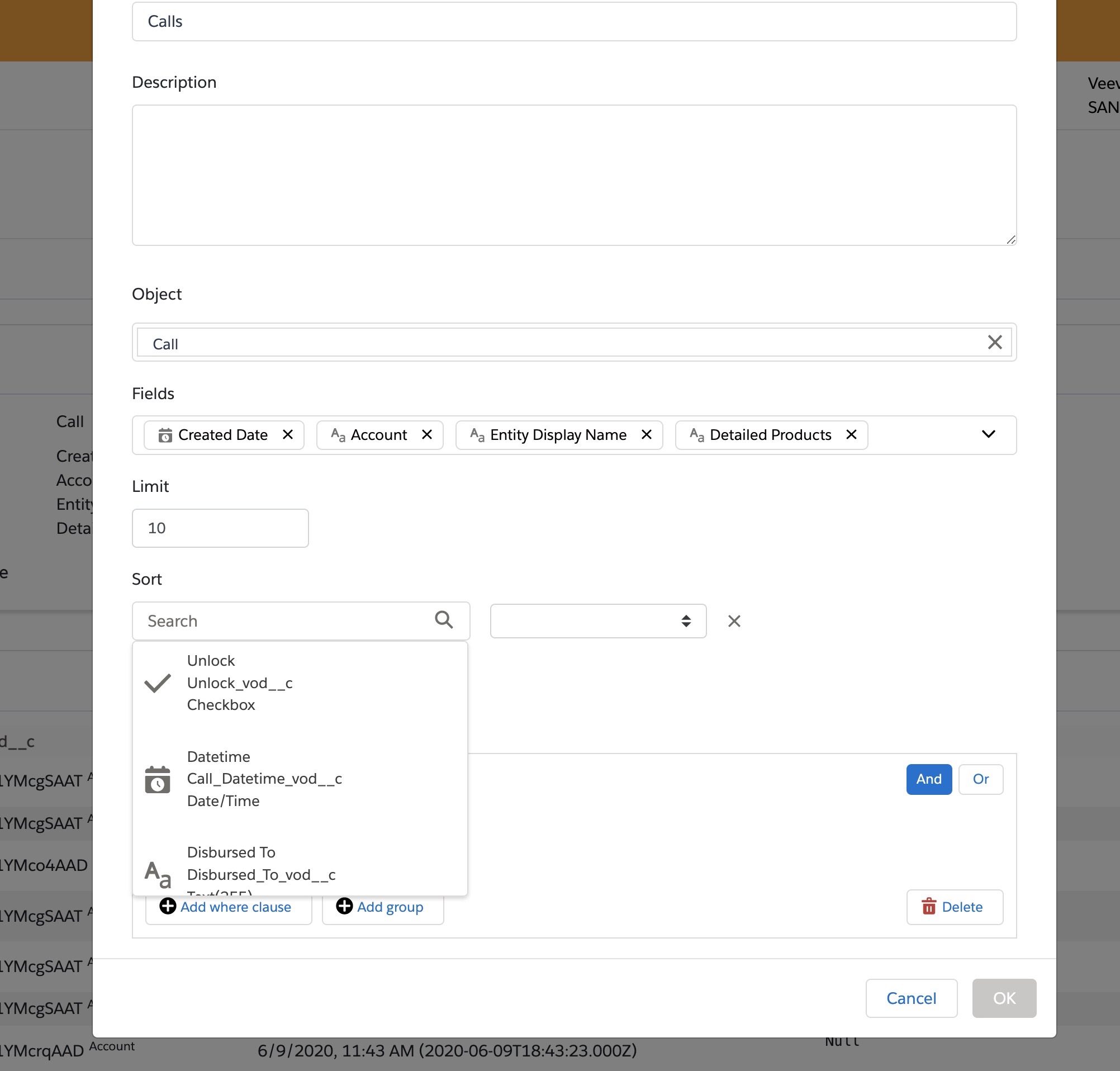The height and width of the screenshot is (1071, 1120).
Task: Choose the Unlock checkbox field option
Action: click(240, 683)
